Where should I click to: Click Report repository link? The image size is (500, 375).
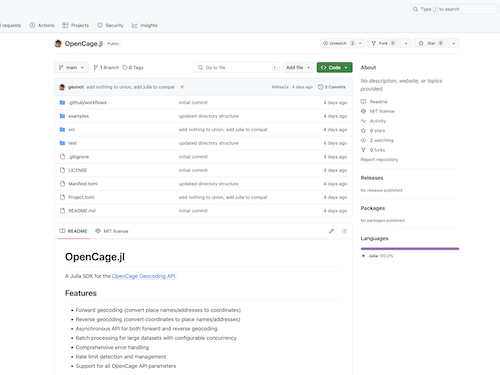[379, 160]
